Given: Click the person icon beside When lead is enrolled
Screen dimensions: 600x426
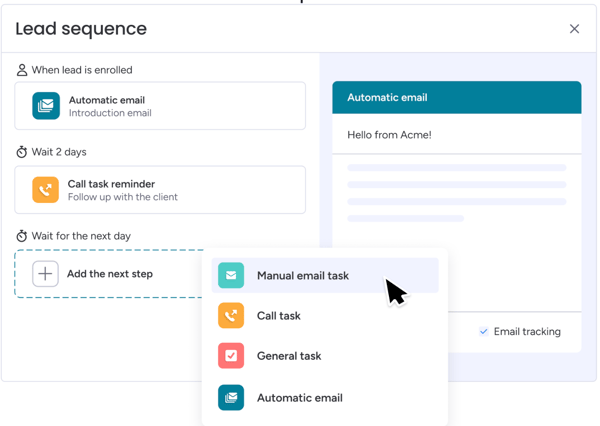Looking at the screenshot, I should pyautogui.click(x=22, y=70).
